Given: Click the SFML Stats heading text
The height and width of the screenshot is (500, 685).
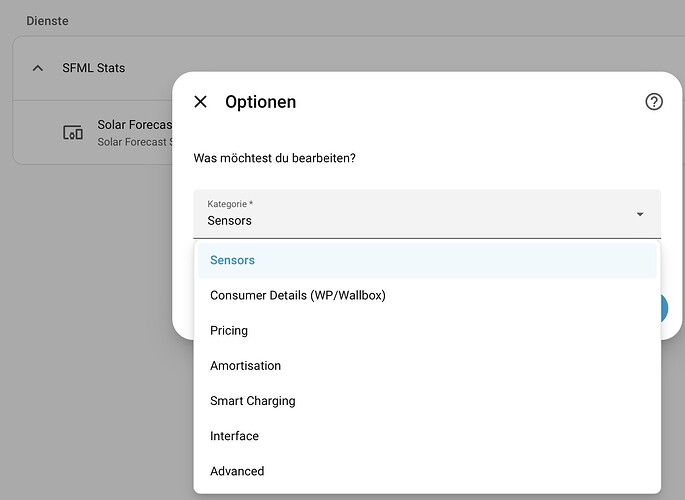Looking at the screenshot, I should point(93,68).
